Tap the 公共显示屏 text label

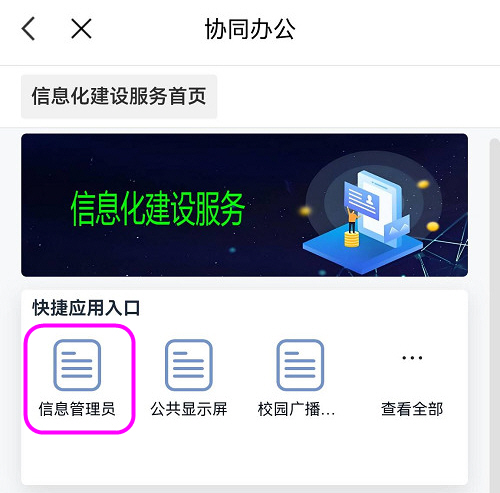click(x=189, y=409)
